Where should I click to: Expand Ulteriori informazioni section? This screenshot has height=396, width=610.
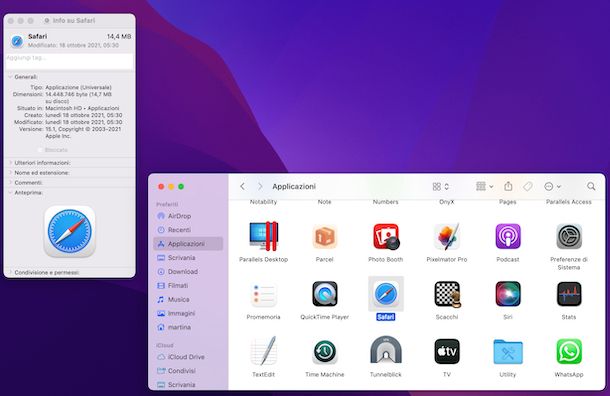coord(10,163)
